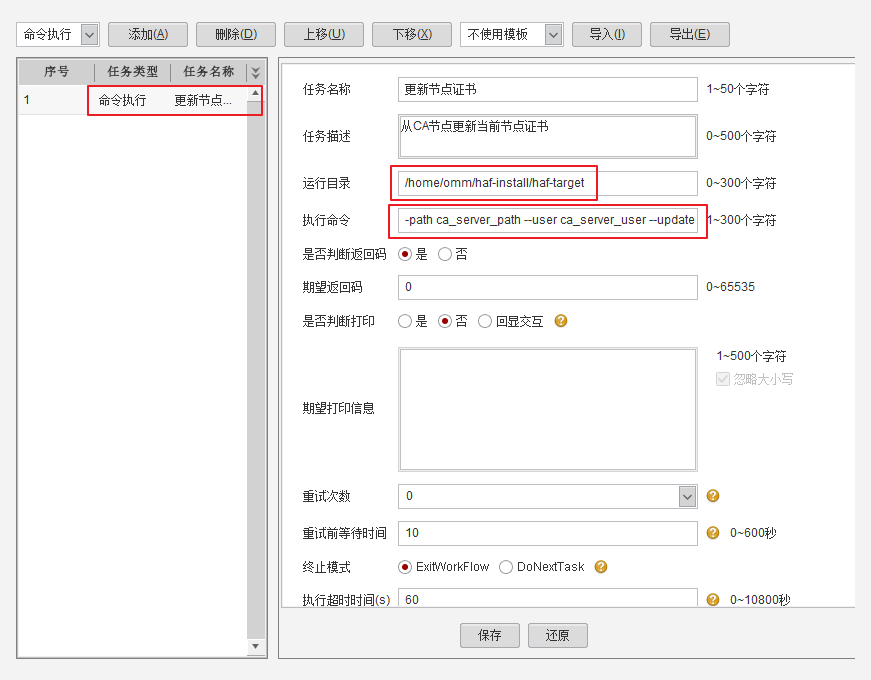Select 回显交互 radio option
The image size is (871, 680).
pyautogui.click(x=485, y=321)
